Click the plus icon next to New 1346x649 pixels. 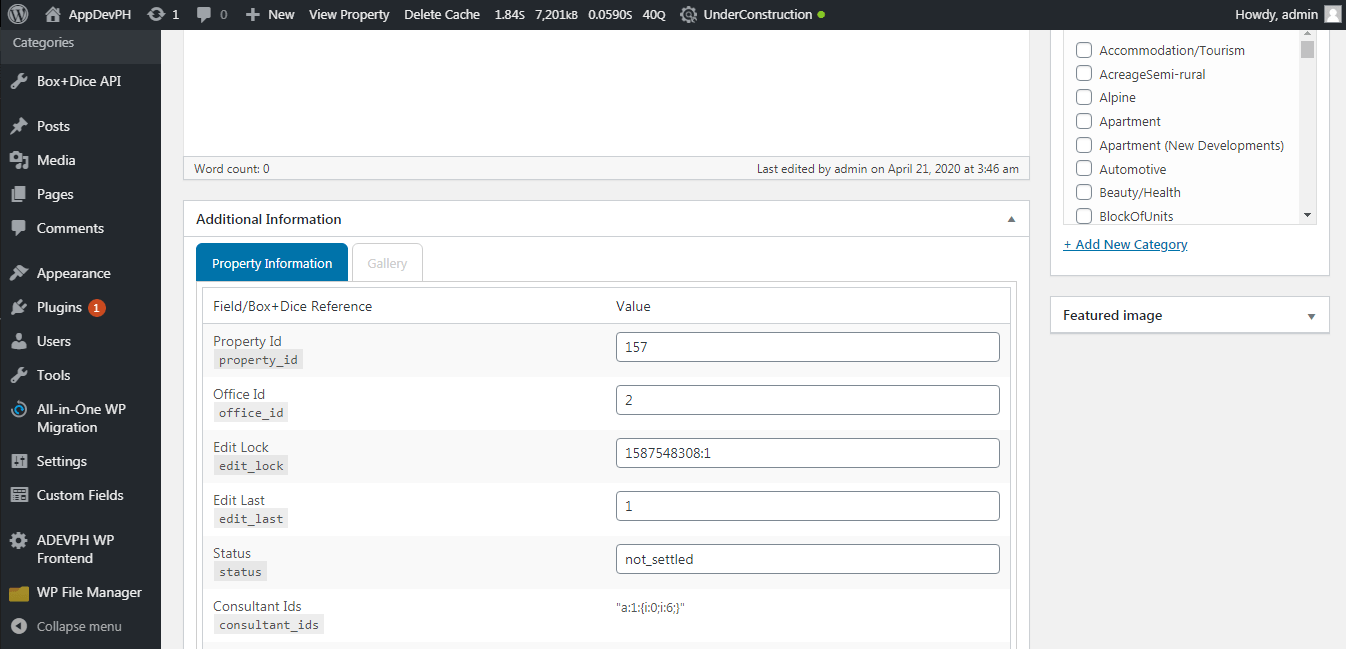tap(252, 15)
